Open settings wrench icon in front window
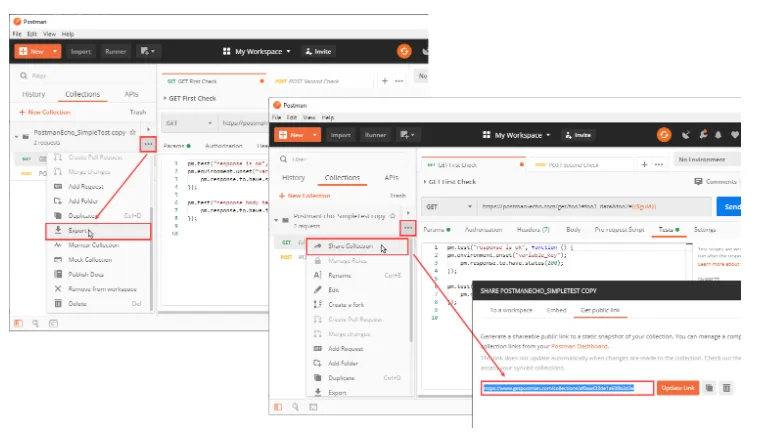 click(x=703, y=135)
